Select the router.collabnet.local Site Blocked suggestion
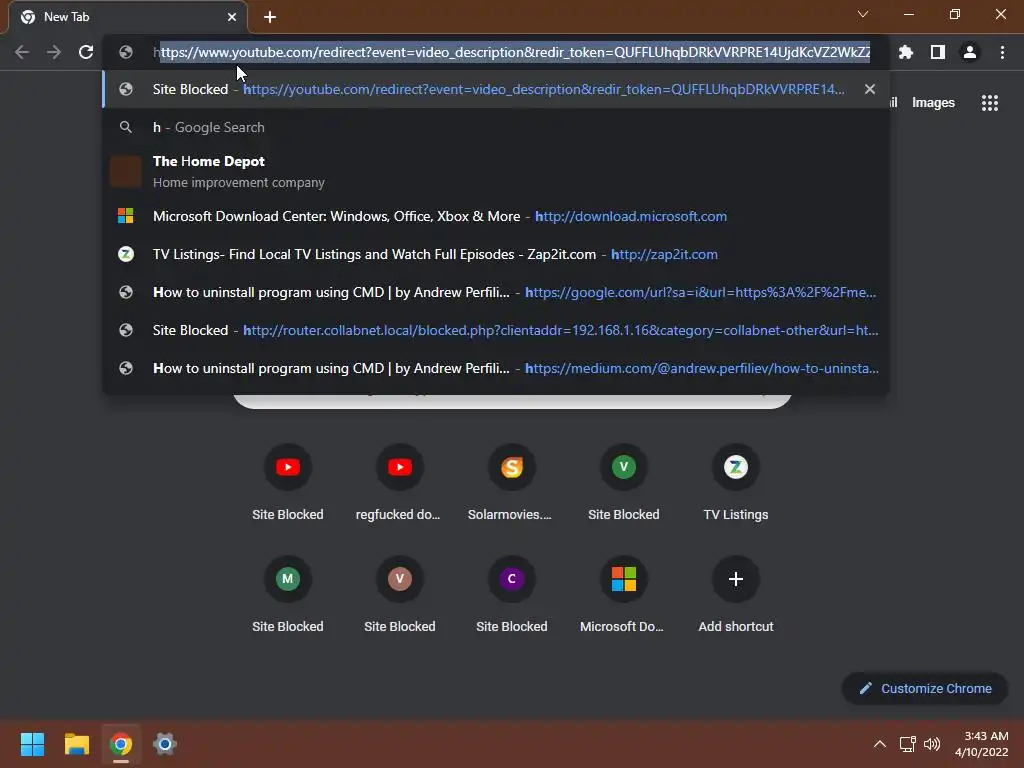Screen dimensions: 1024x768 [496, 330]
